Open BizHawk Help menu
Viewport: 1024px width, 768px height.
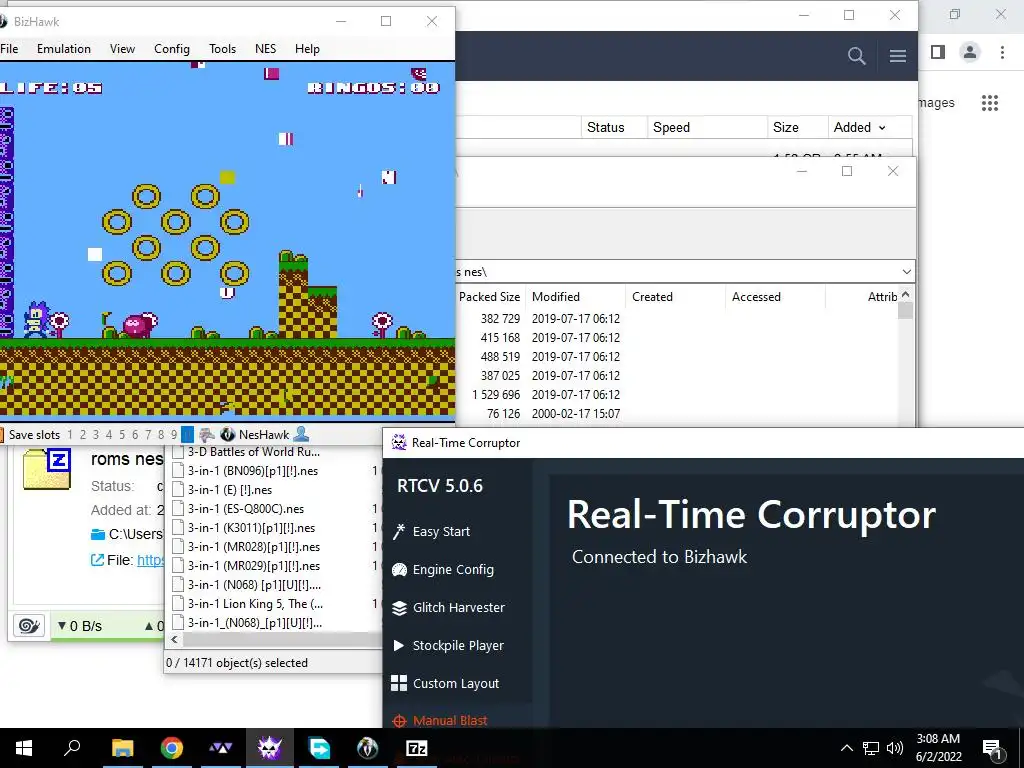(307, 49)
